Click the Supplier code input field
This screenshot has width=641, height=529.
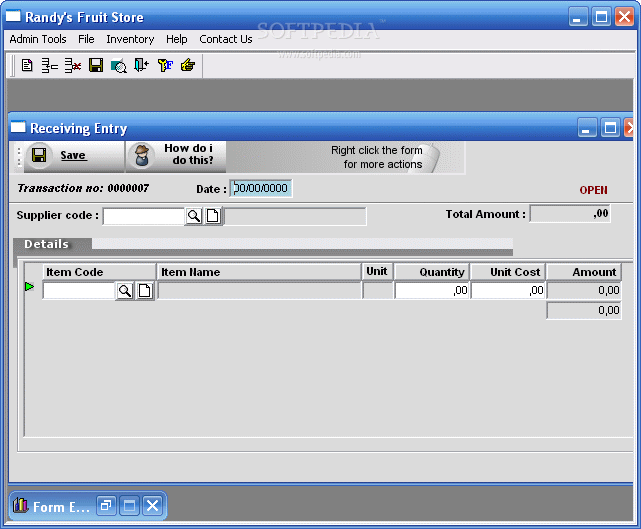point(144,216)
